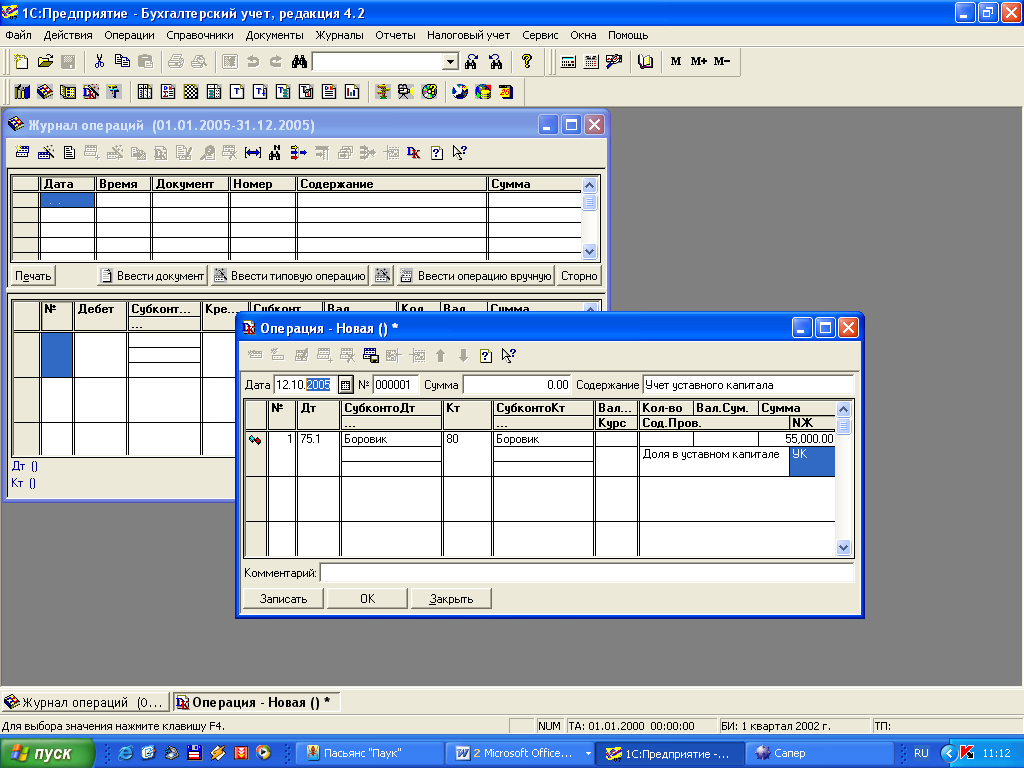Open the calendar icon in main toolbar
This screenshot has height=768, width=1024.
[x=591, y=61]
